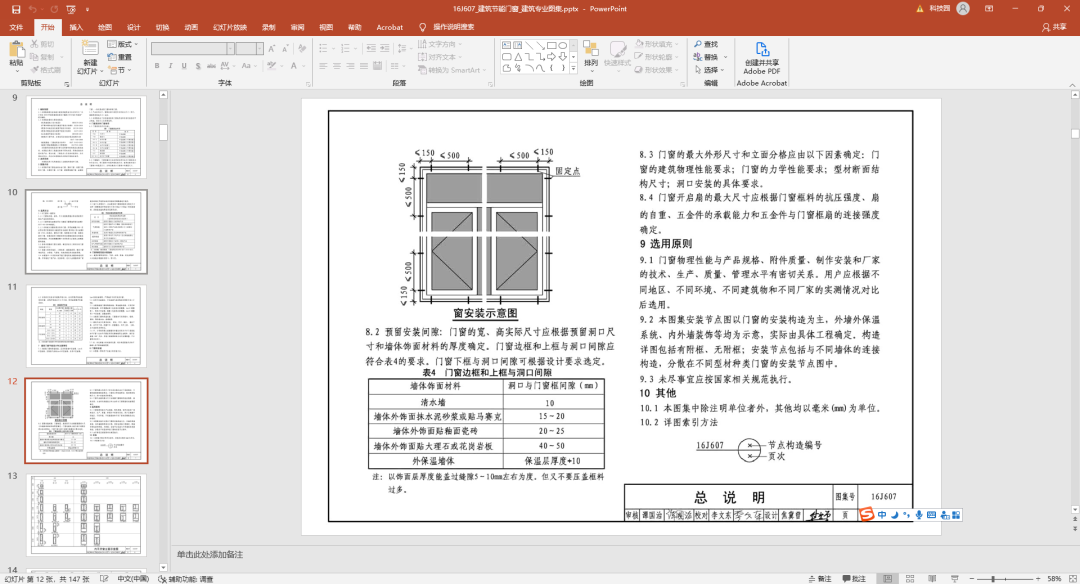Click the Decrease Indent icon

coord(371,48)
